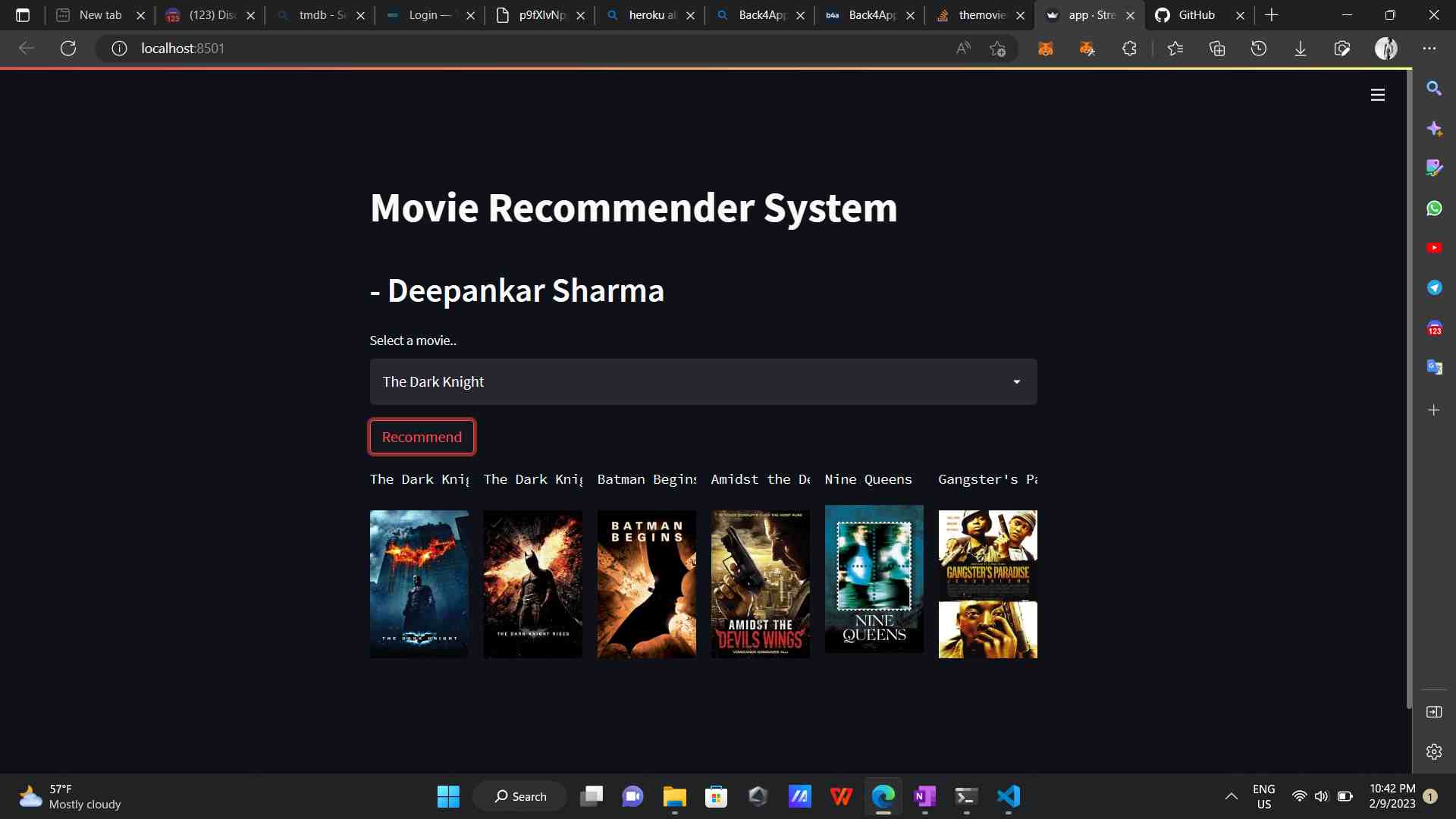Screen dimensions: 1456x819
Task: Open the Windows Start menu
Action: (x=448, y=796)
